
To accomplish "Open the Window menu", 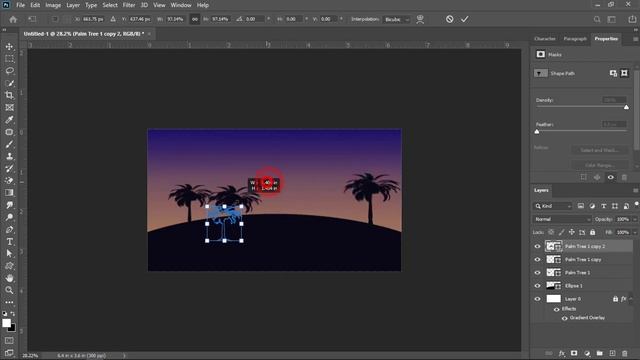I will click(x=181, y=5).
